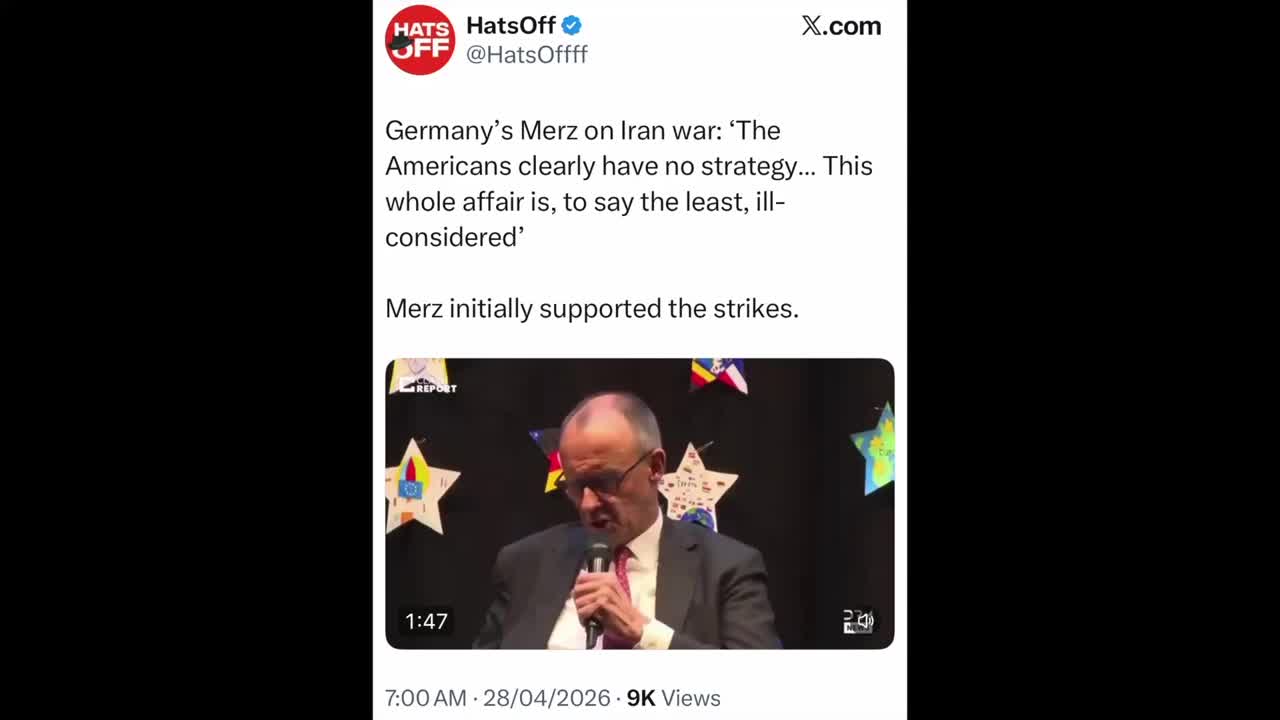Open the HatsOff red profile avatar
This screenshot has width=1280, height=720.
point(420,40)
